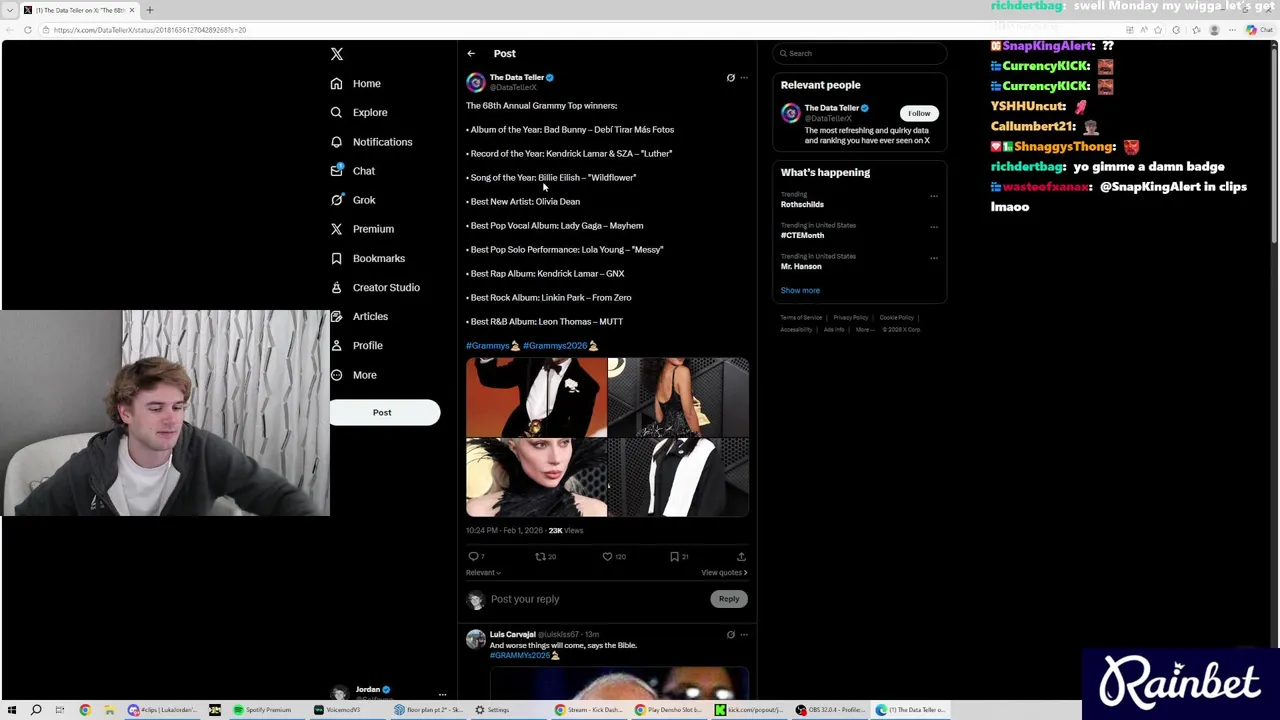Open options for the #CTEMonth trend
1280x720 pixels.
(934, 227)
